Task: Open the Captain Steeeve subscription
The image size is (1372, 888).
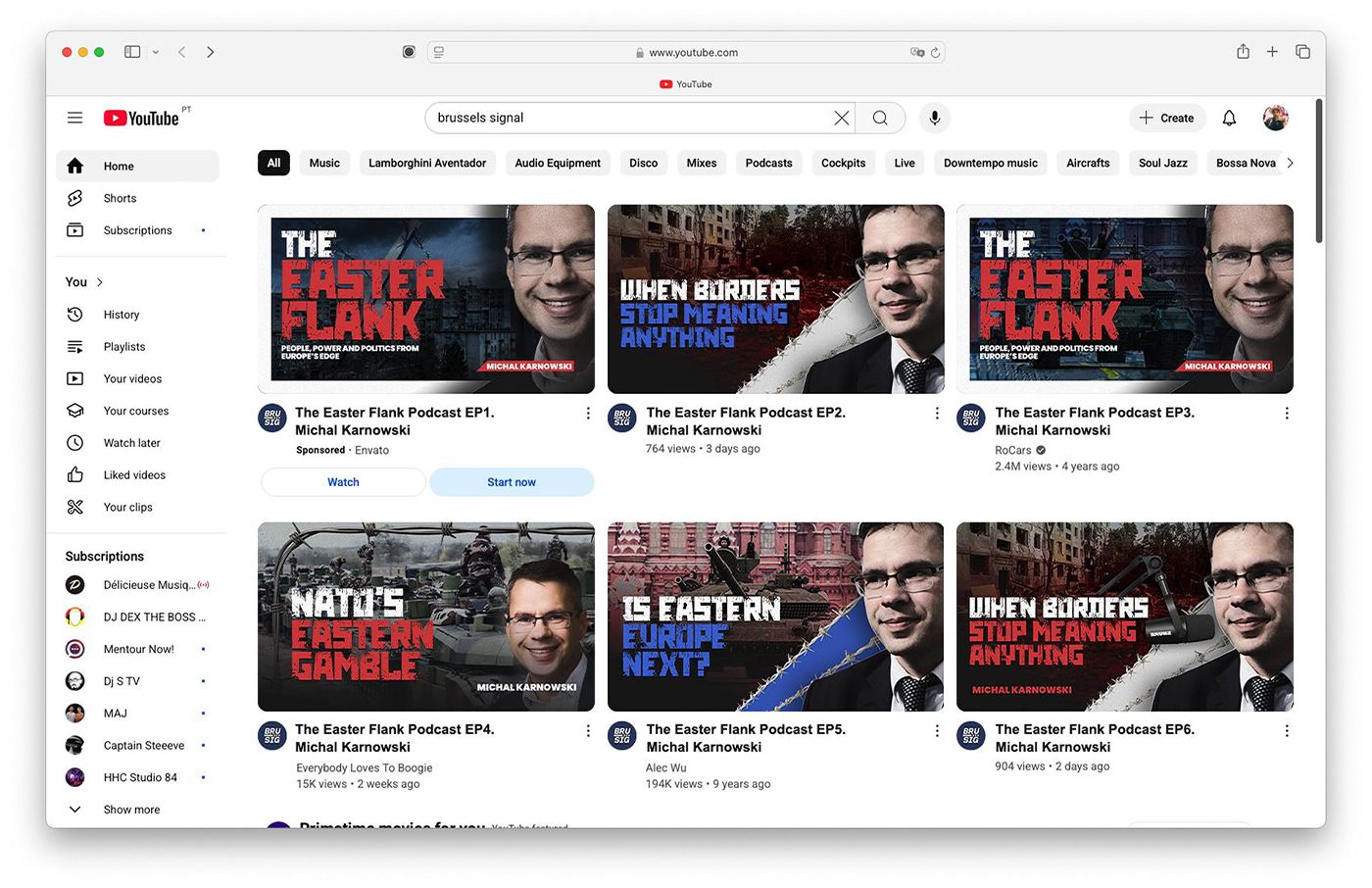Action: coord(137,746)
